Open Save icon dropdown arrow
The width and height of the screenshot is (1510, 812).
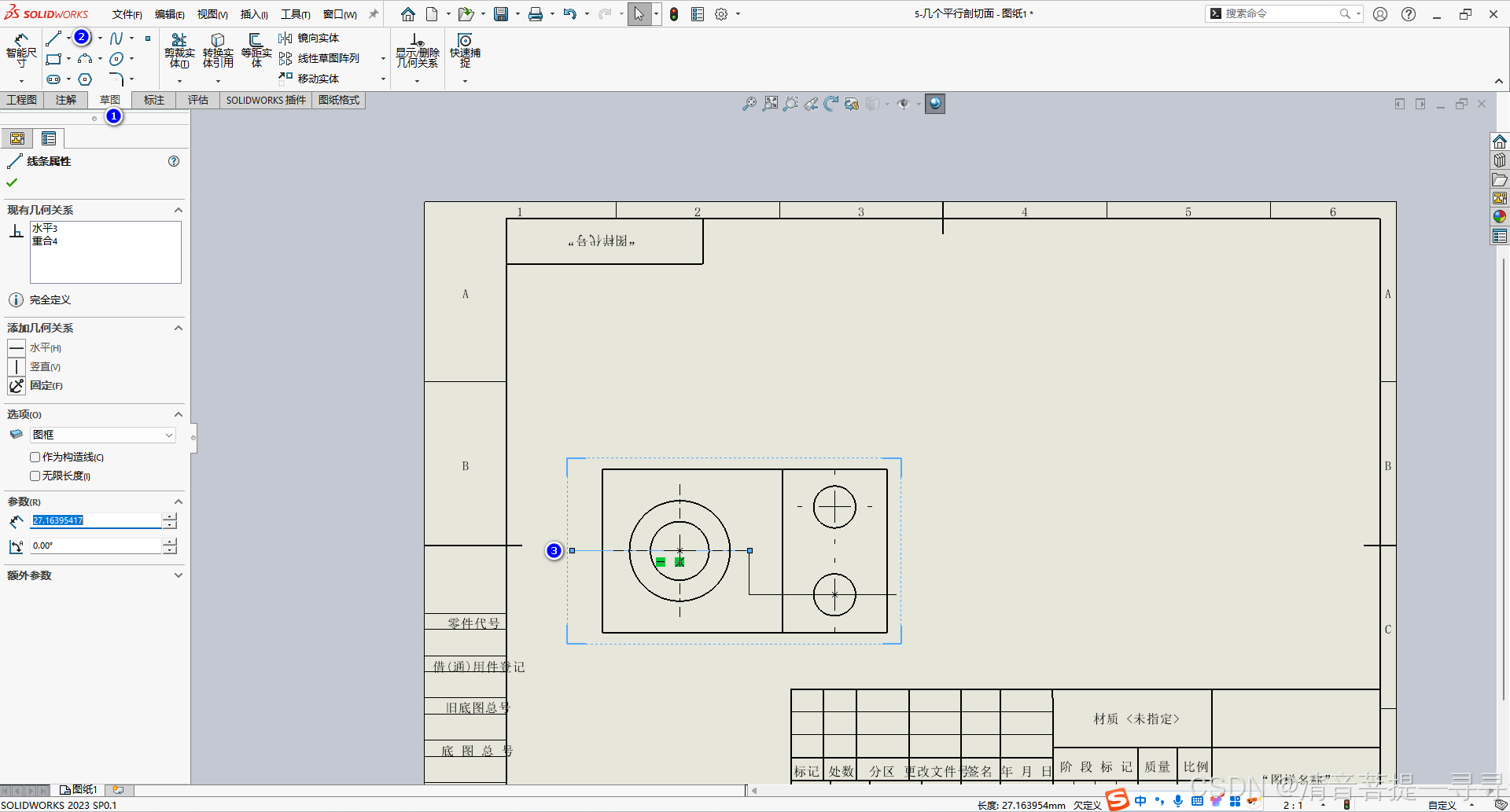(517, 14)
